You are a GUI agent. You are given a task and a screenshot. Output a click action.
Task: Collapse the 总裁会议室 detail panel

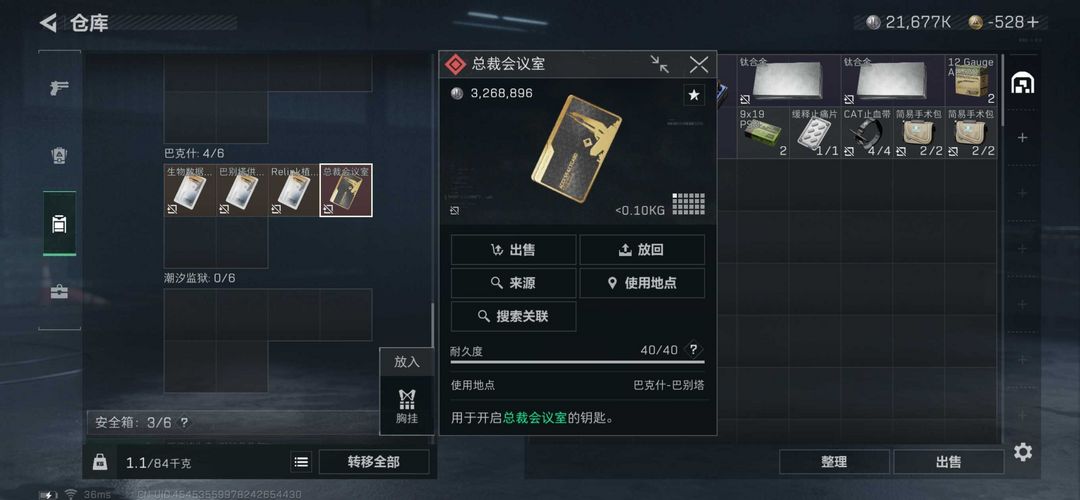click(x=660, y=65)
